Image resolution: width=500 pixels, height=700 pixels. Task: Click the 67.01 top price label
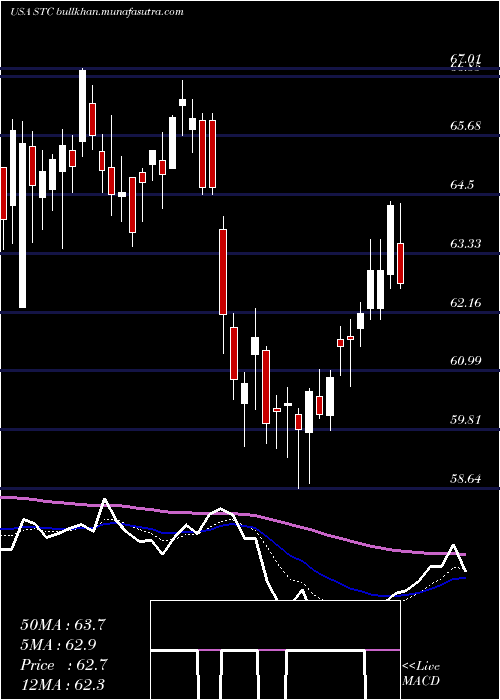[466, 58]
